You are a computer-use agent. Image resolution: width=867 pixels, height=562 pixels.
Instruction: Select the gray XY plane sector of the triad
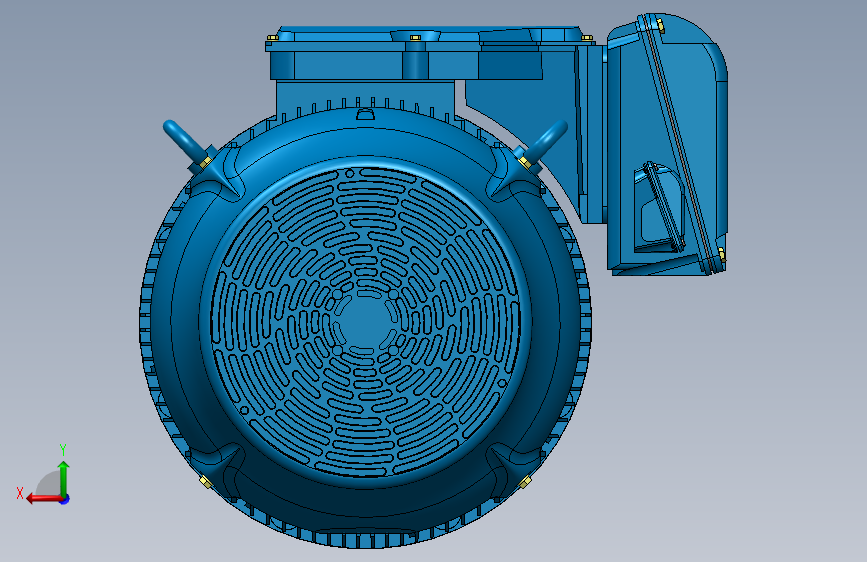(48, 483)
